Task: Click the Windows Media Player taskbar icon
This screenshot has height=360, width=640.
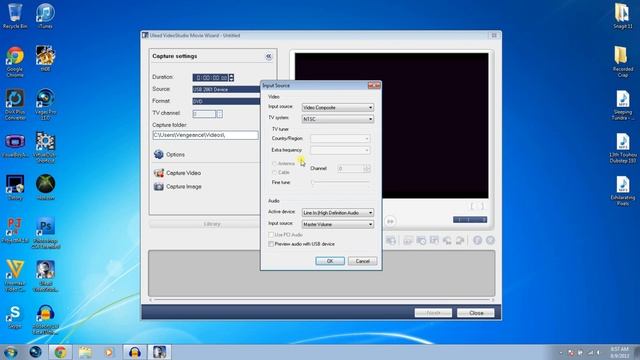Action: [x=109, y=352]
